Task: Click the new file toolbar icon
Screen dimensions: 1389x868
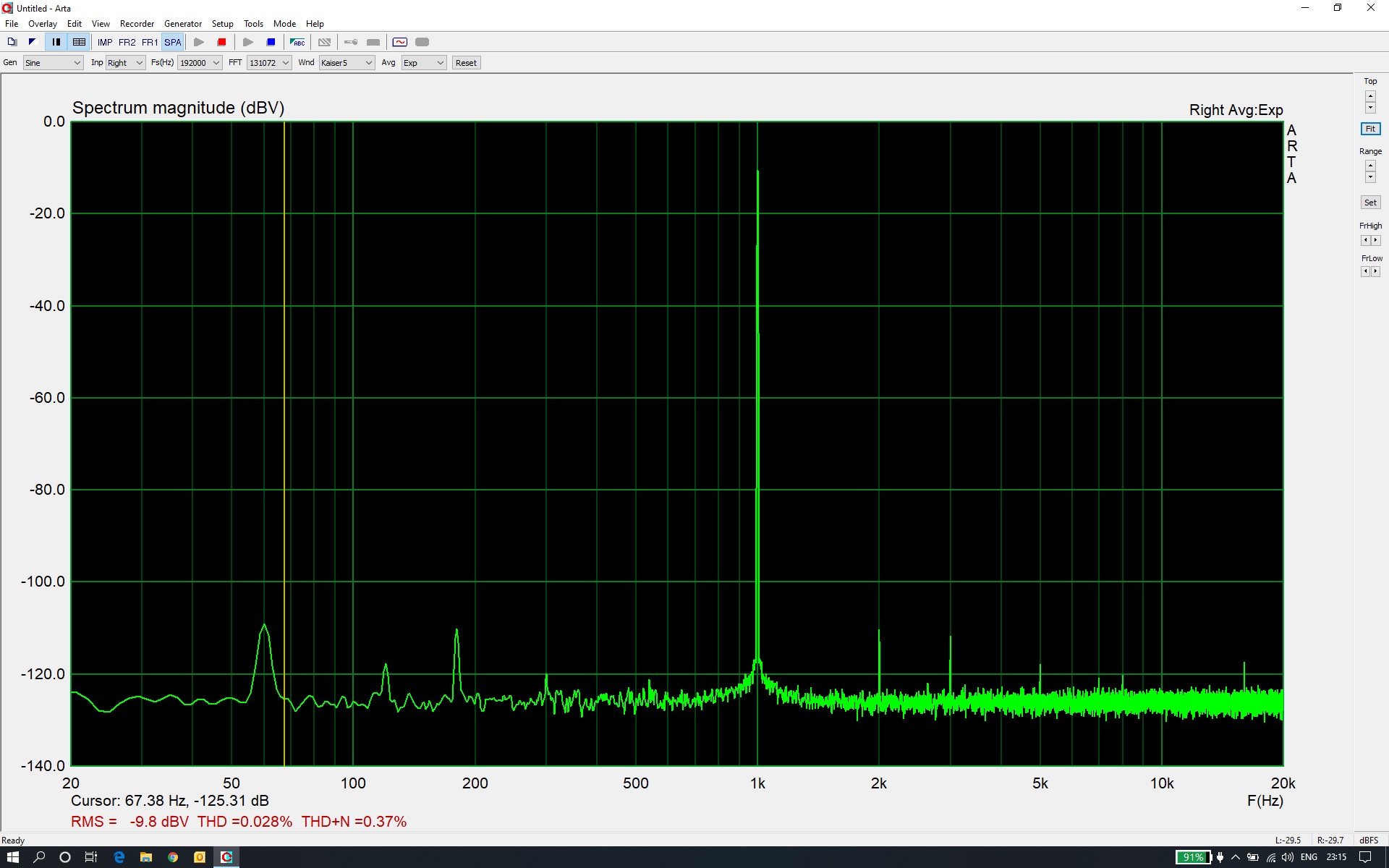Action: (x=12, y=42)
